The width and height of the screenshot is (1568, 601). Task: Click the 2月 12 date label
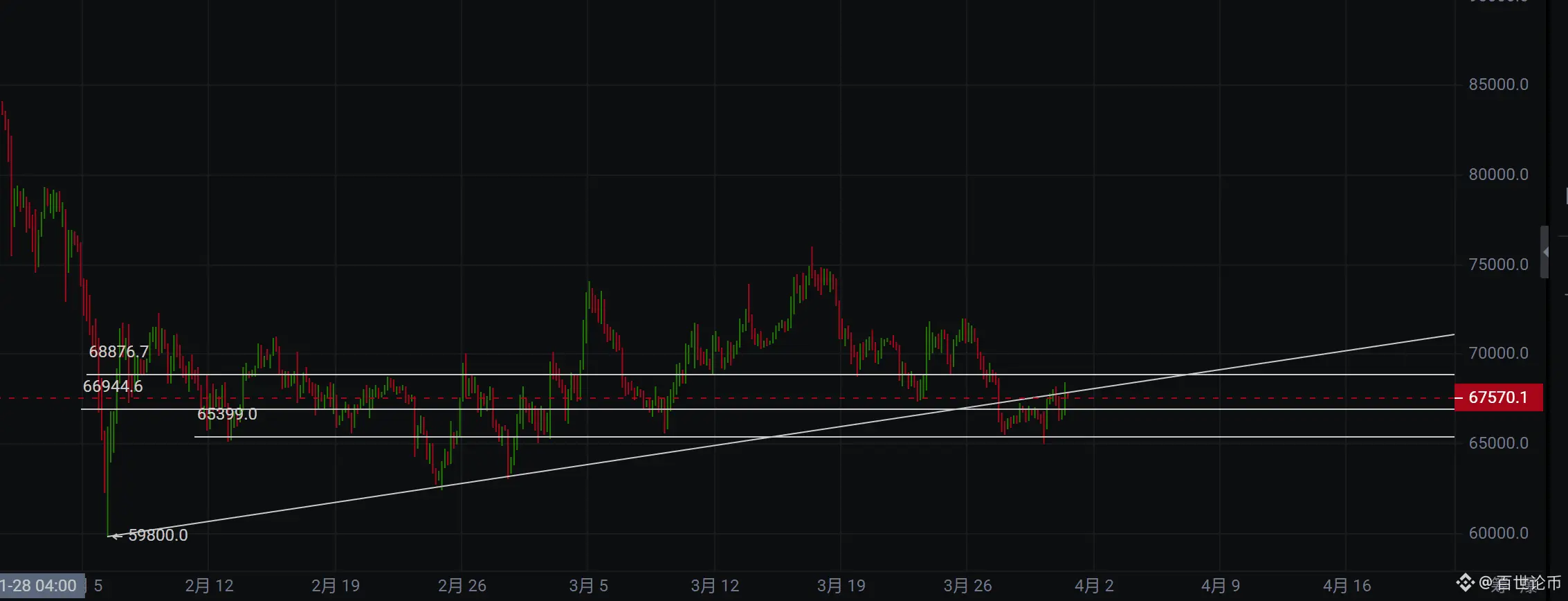pos(209,586)
